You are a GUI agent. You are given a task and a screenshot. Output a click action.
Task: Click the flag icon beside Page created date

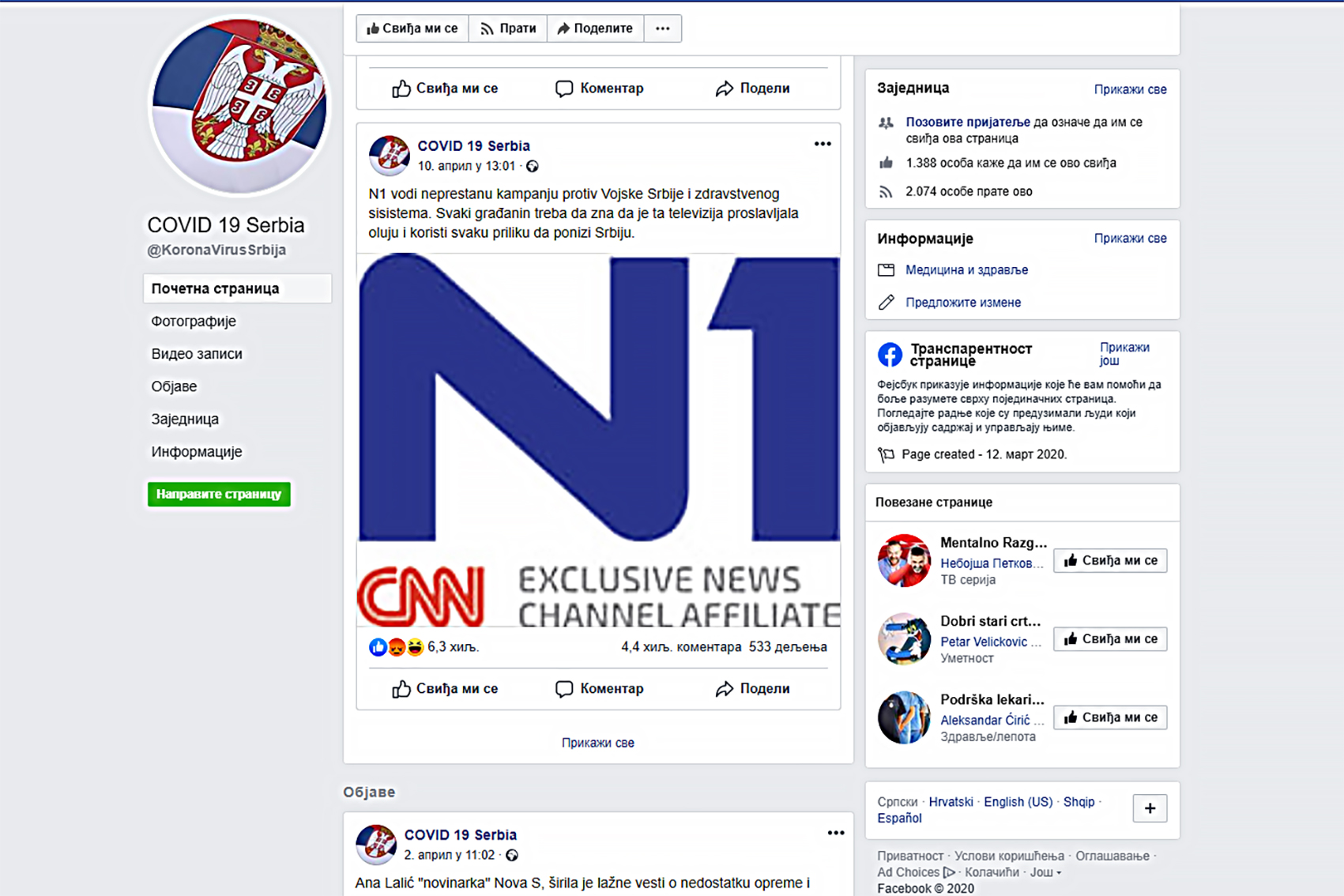(886, 454)
